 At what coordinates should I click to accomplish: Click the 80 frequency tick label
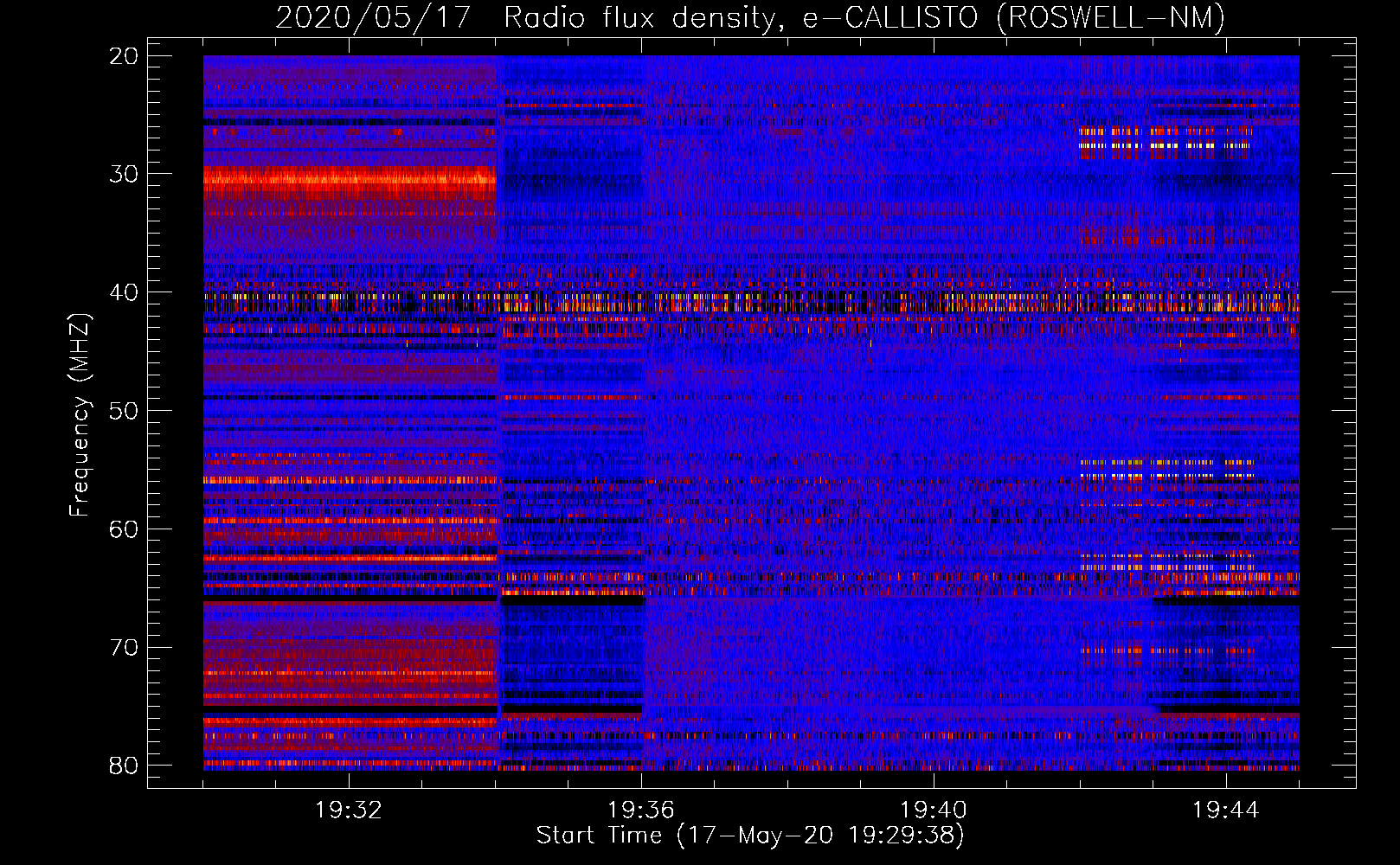tap(124, 766)
